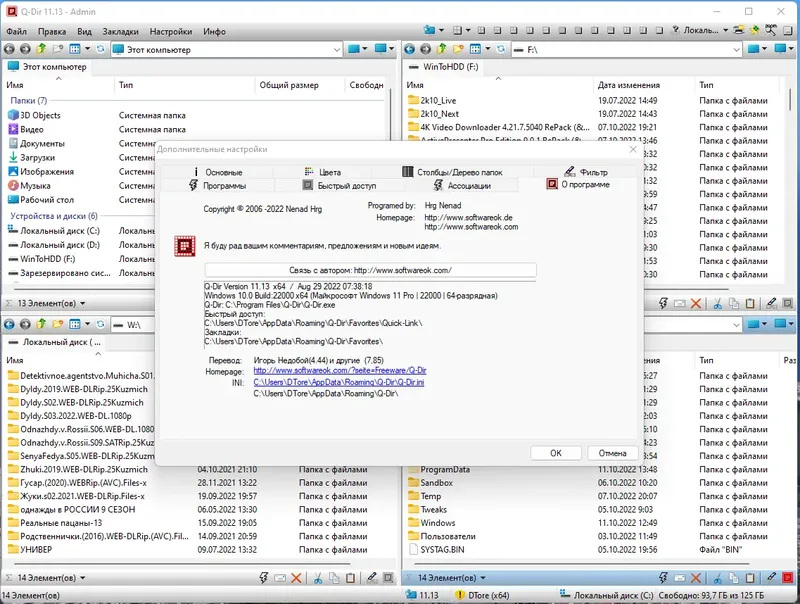Select the 3D Objects folder

(x=35, y=115)
